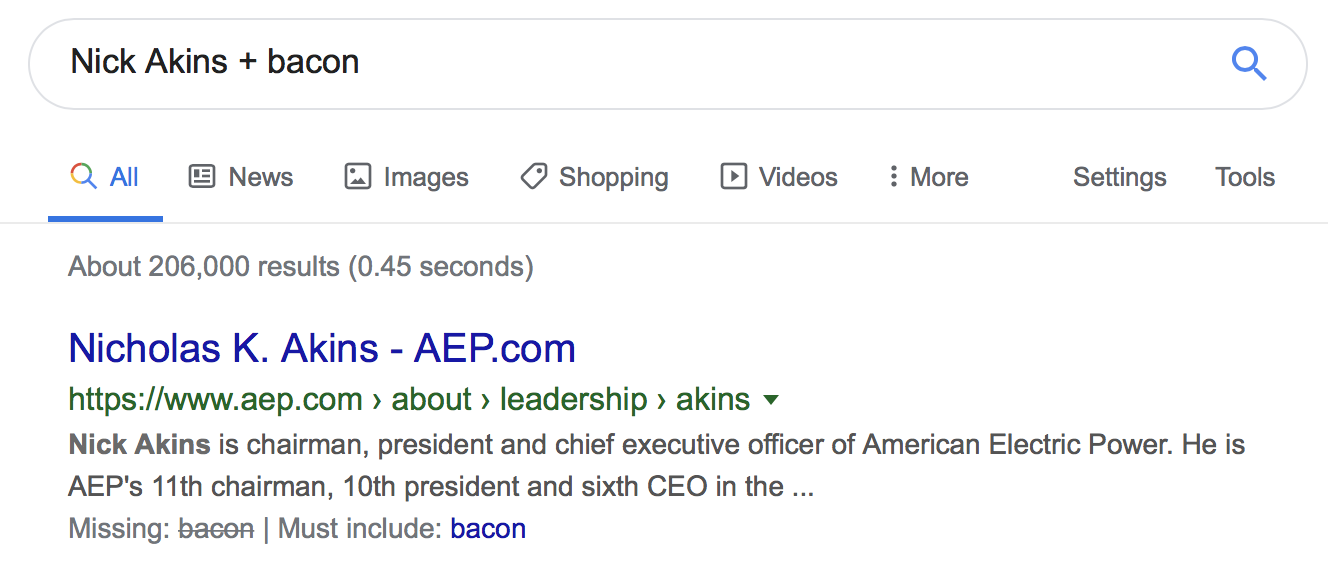
Task: Open the Settings menu
Action: tap(1119, 177)
